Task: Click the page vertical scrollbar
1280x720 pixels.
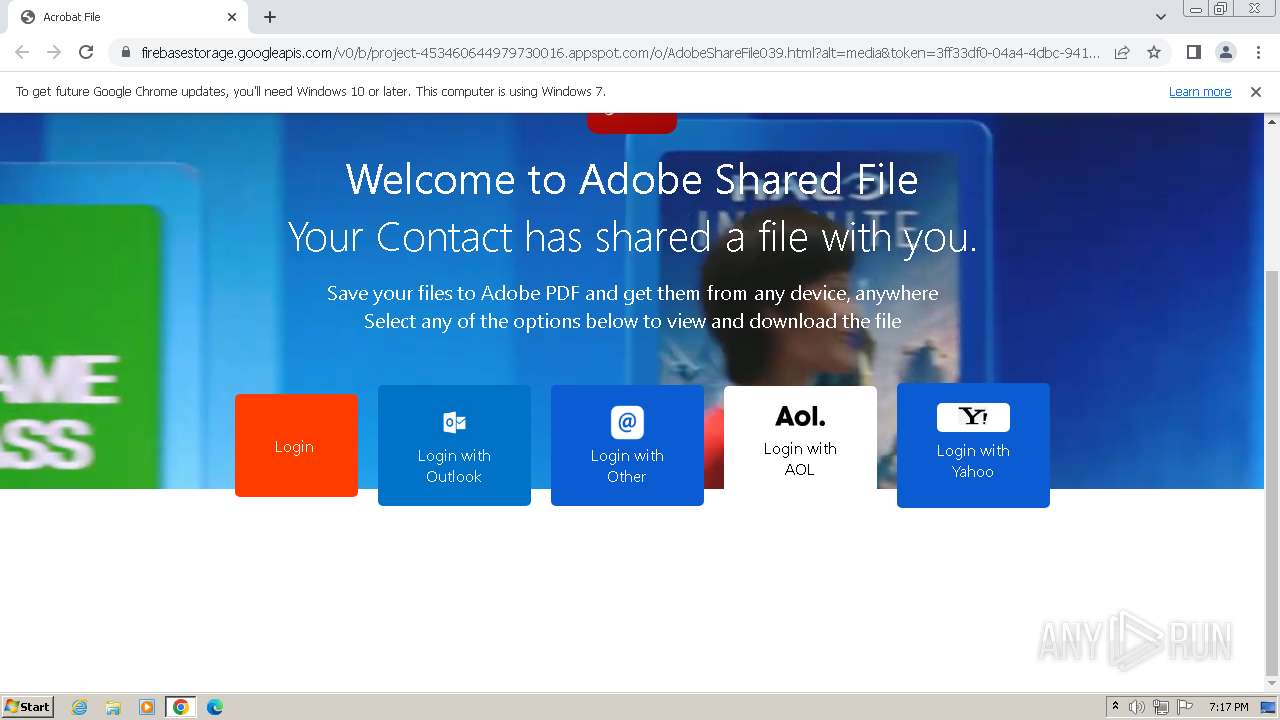Action: pos(1272,474)
